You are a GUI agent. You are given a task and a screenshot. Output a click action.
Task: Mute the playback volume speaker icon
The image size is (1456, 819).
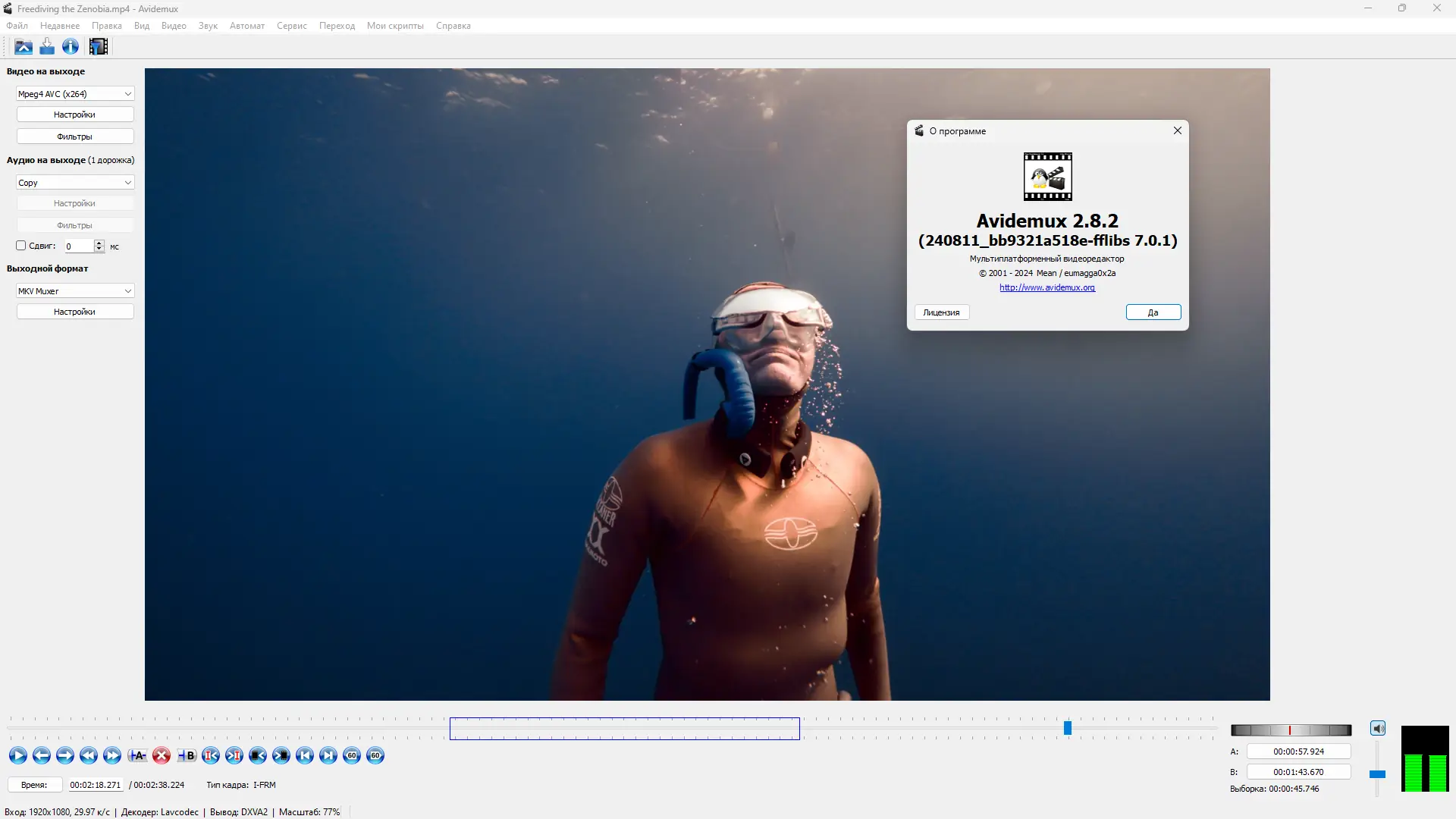[x=1379, y=727]
